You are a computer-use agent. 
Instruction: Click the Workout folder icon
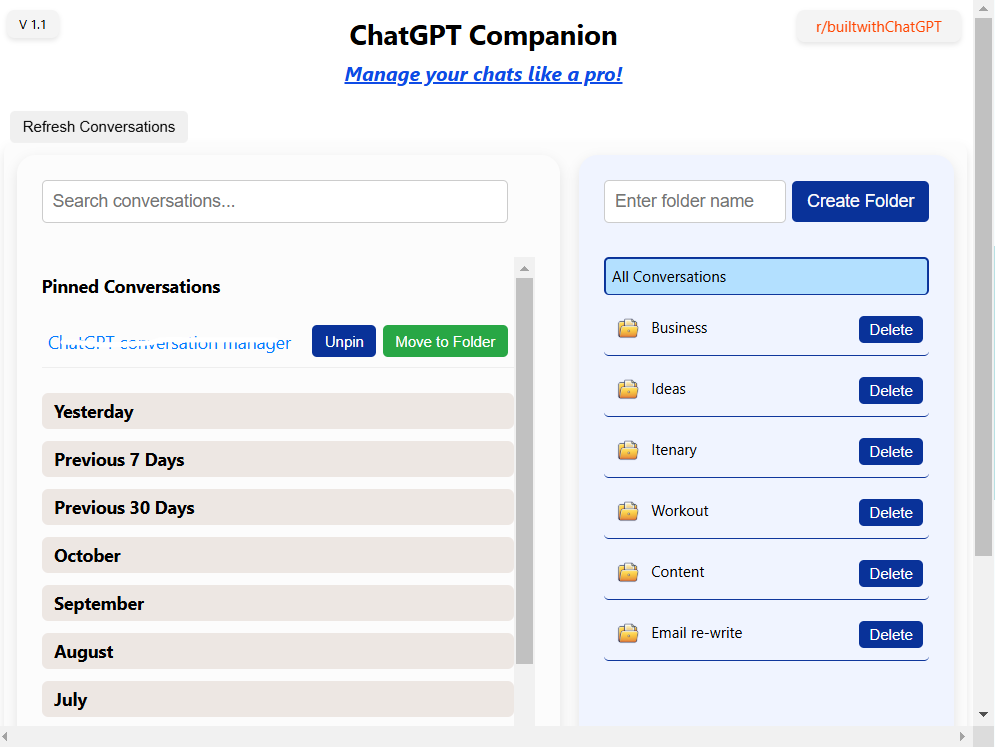[628, 511]
